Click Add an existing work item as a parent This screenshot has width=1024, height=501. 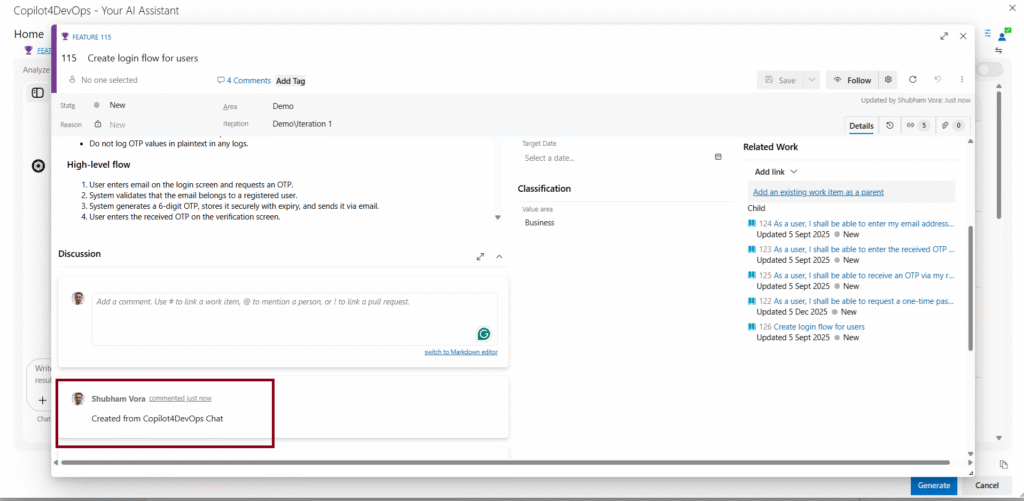(818, 192)
